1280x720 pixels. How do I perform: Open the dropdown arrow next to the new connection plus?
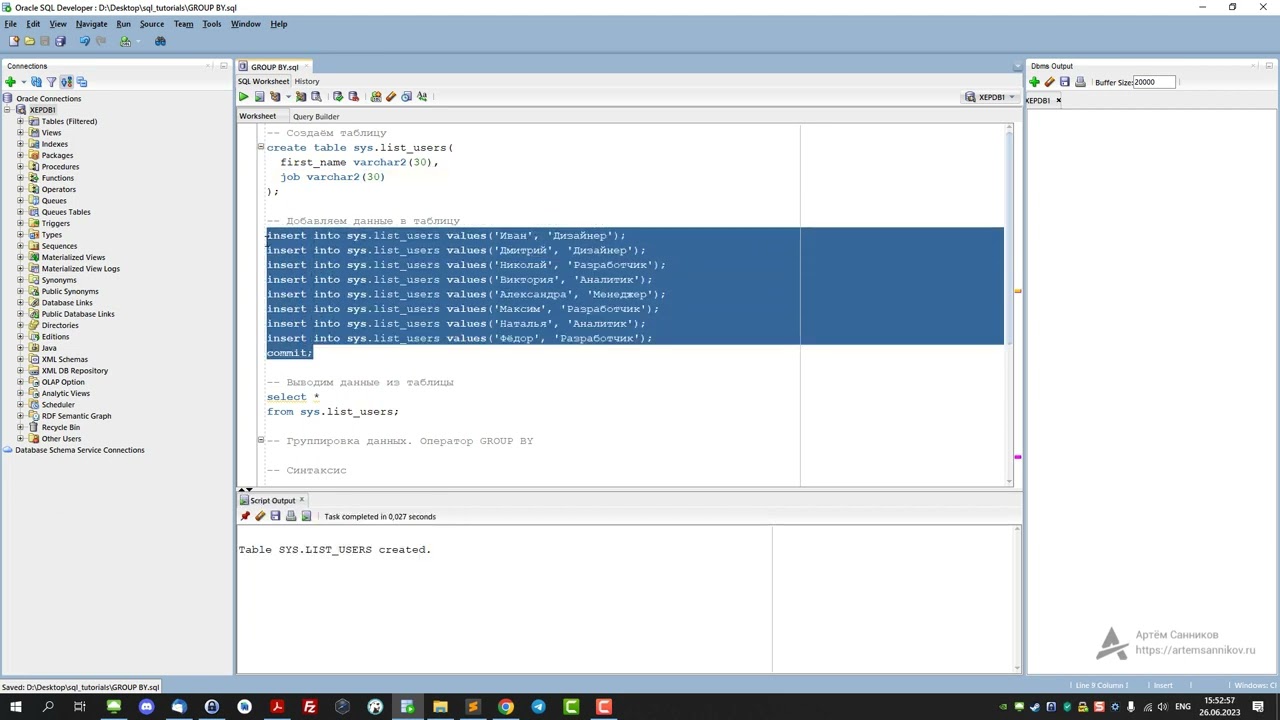tap(24, 82)
